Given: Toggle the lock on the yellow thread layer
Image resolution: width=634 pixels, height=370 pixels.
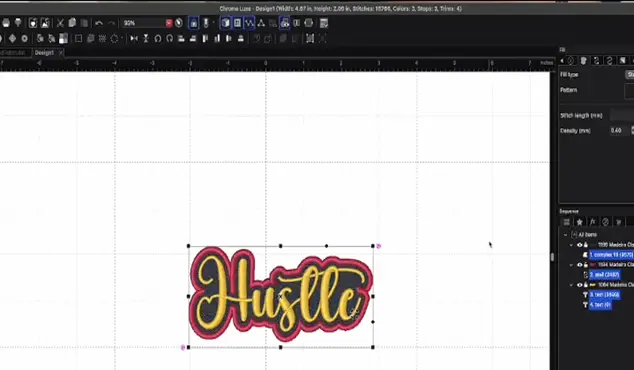Looking at the screenshot, I should 585,285.
